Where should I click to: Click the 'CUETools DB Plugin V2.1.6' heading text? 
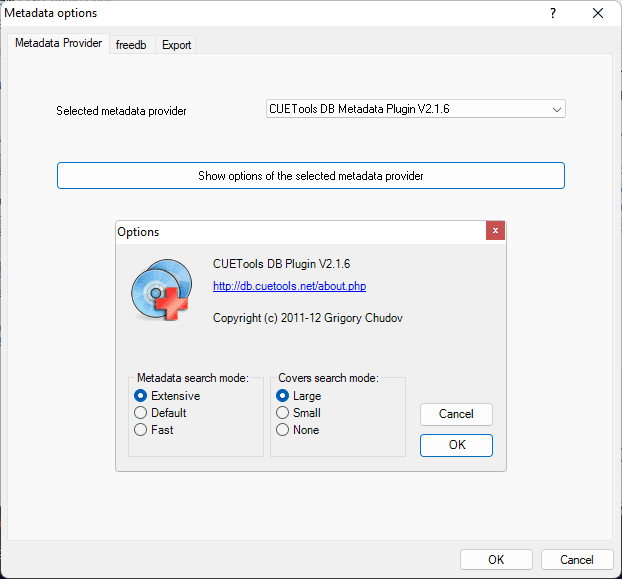coord(281,264)
